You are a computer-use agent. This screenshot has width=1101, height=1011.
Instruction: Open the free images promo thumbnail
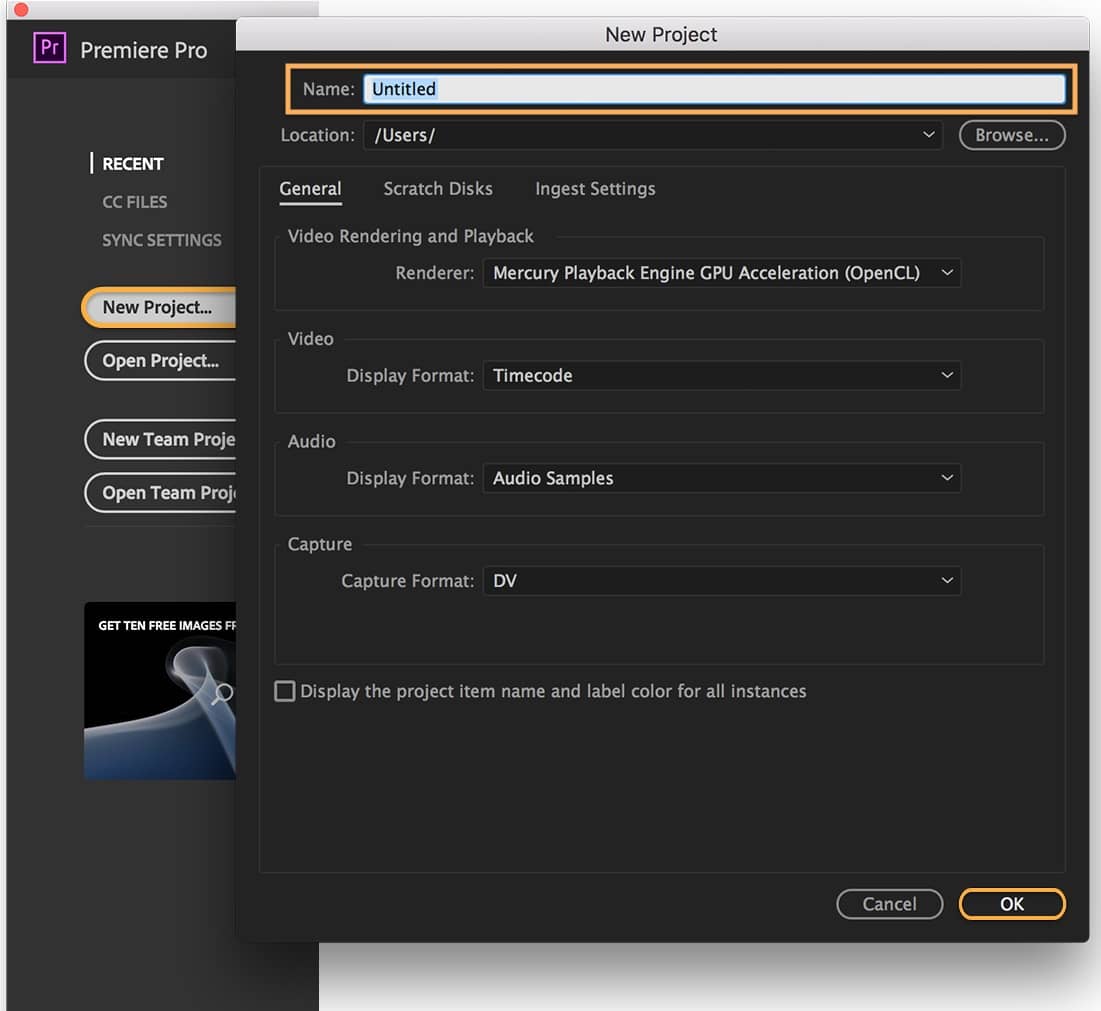click(x=160, y=691)
